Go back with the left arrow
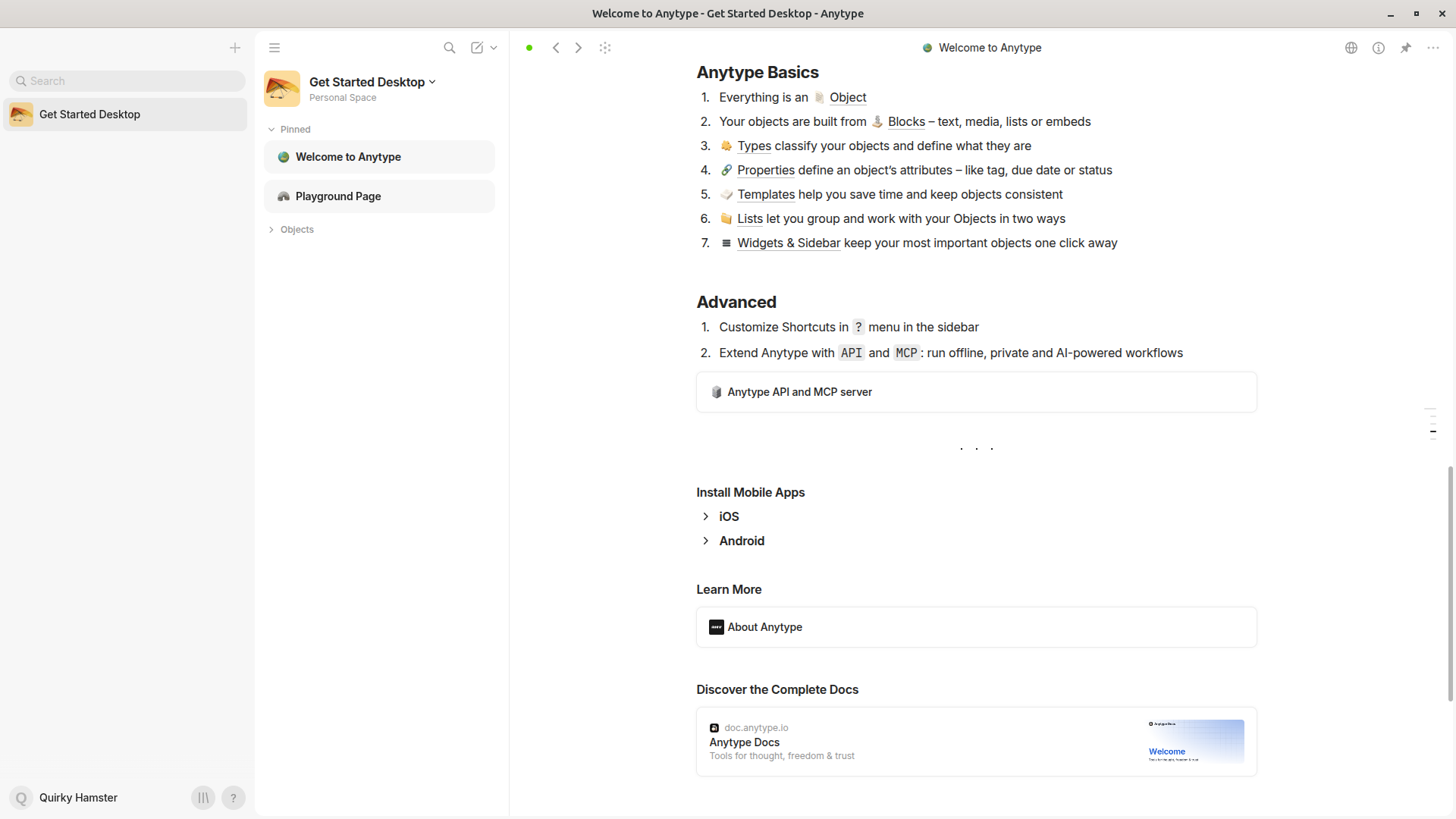Screen dimensions: 1456x819 coord(556,48)
